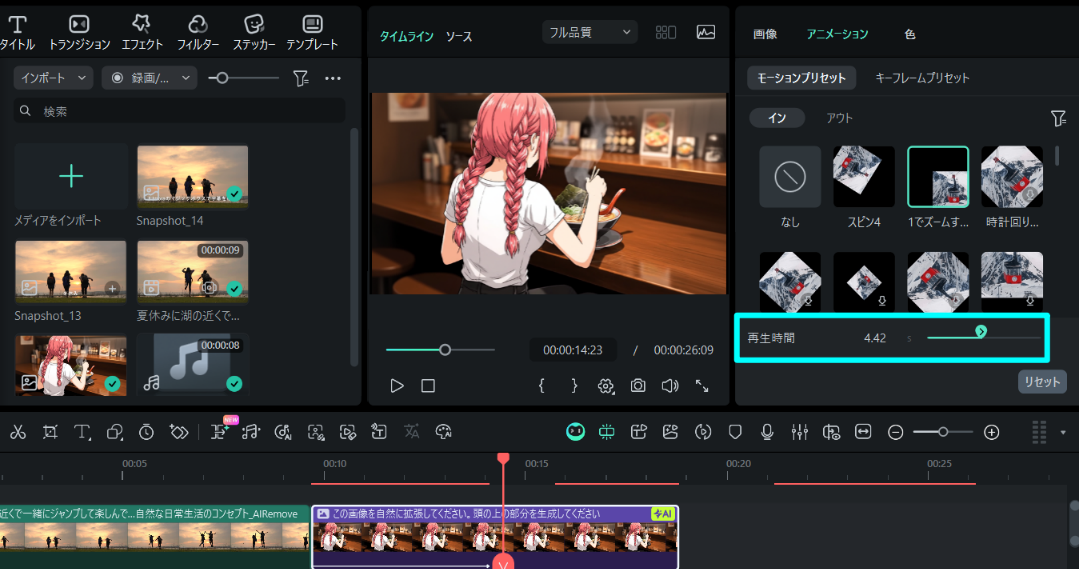Set mark-out with right brace button

click(574, 386)
